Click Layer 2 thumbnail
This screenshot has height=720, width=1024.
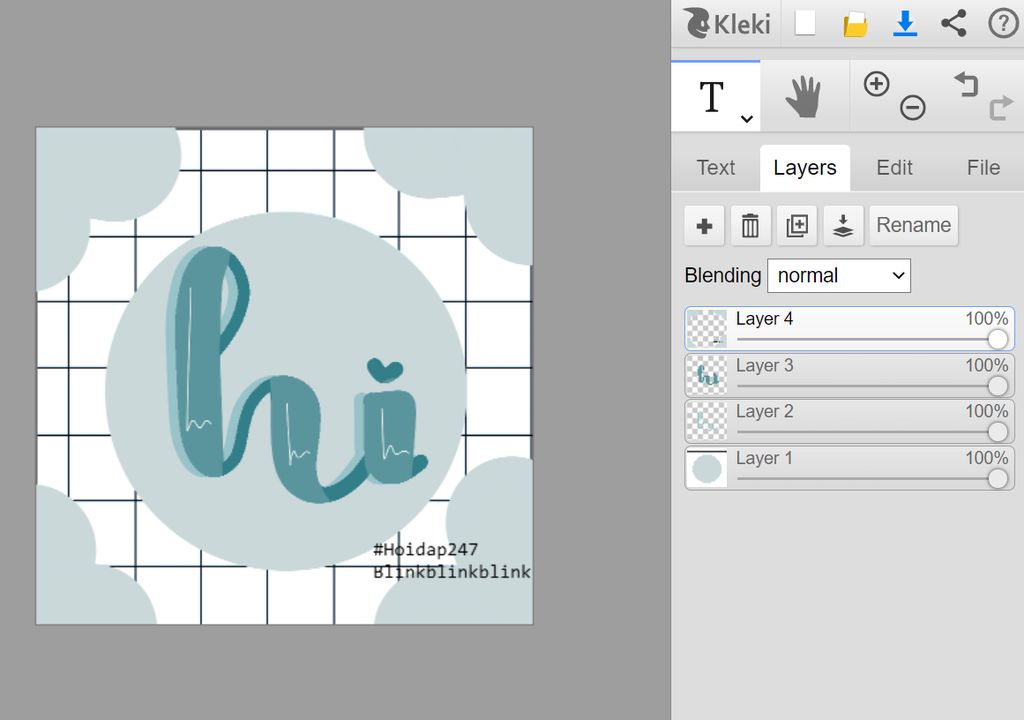707,421
